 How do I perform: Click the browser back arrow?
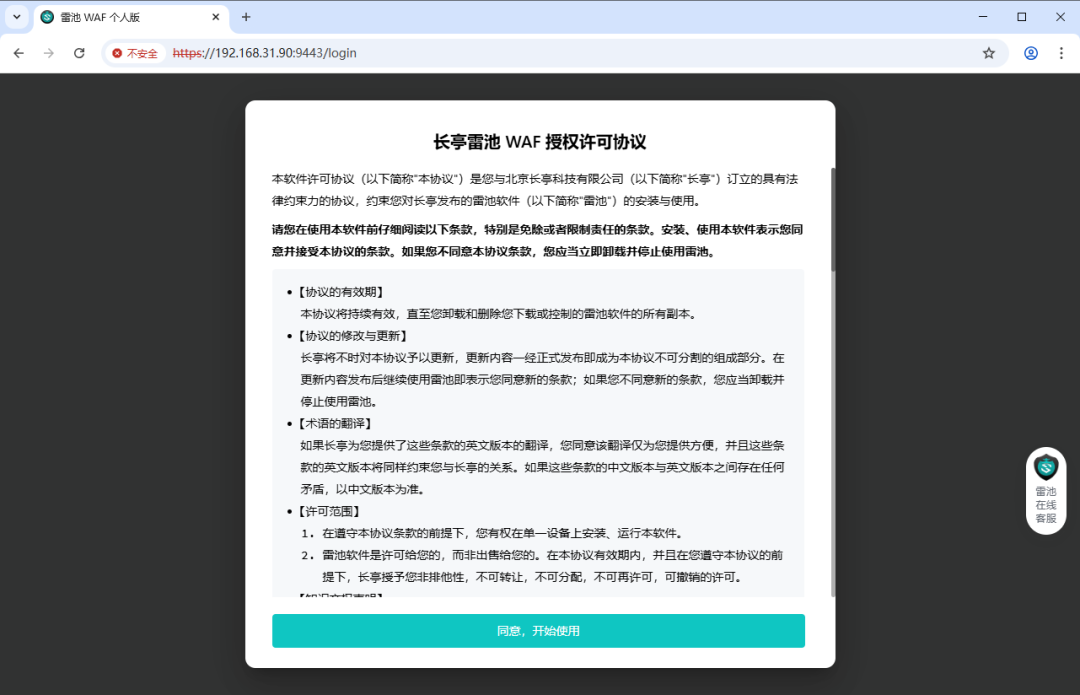point(19,53)
